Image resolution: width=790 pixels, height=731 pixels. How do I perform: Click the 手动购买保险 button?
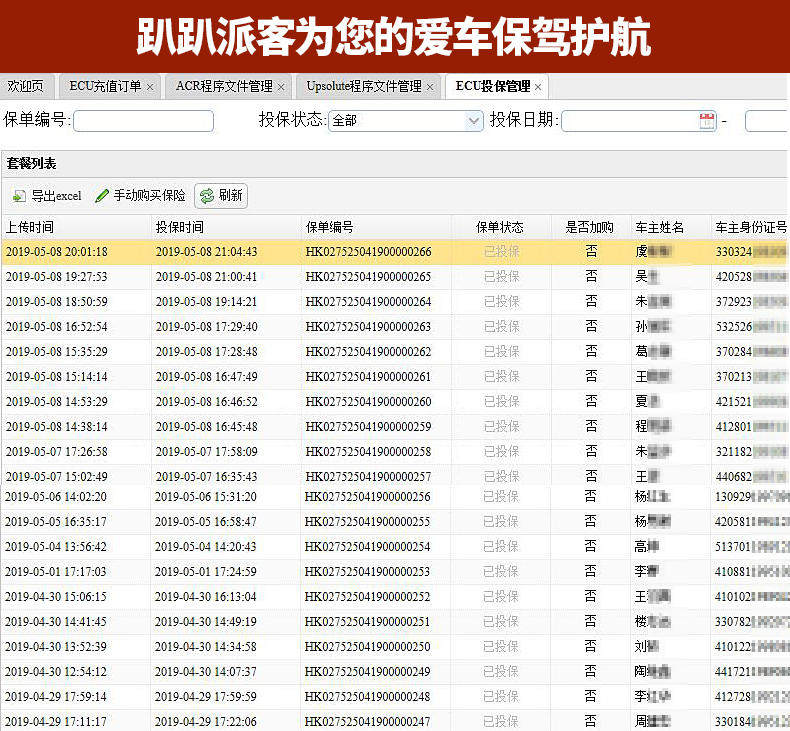tap(140, 195)
